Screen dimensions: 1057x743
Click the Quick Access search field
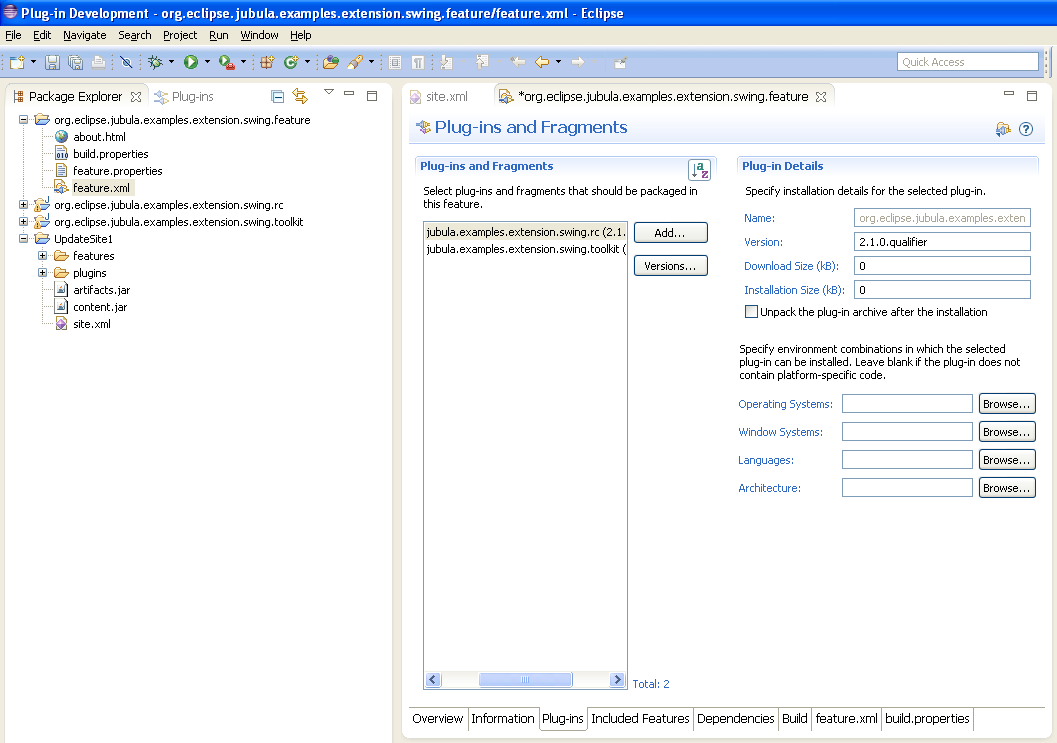tap(968, 61)
